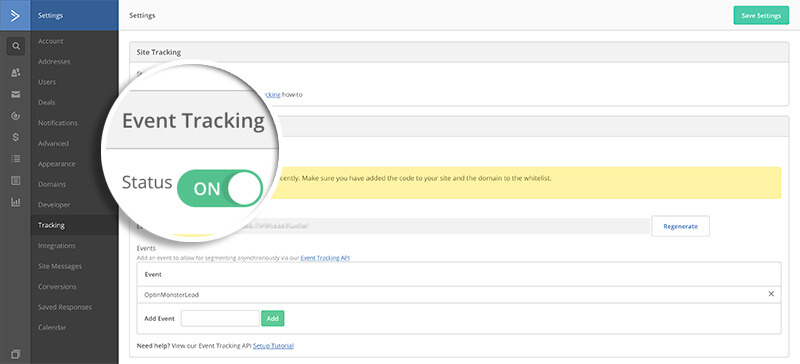800x364 pixels.
Task: Click the Save Settings button
Action: point(761,15)
